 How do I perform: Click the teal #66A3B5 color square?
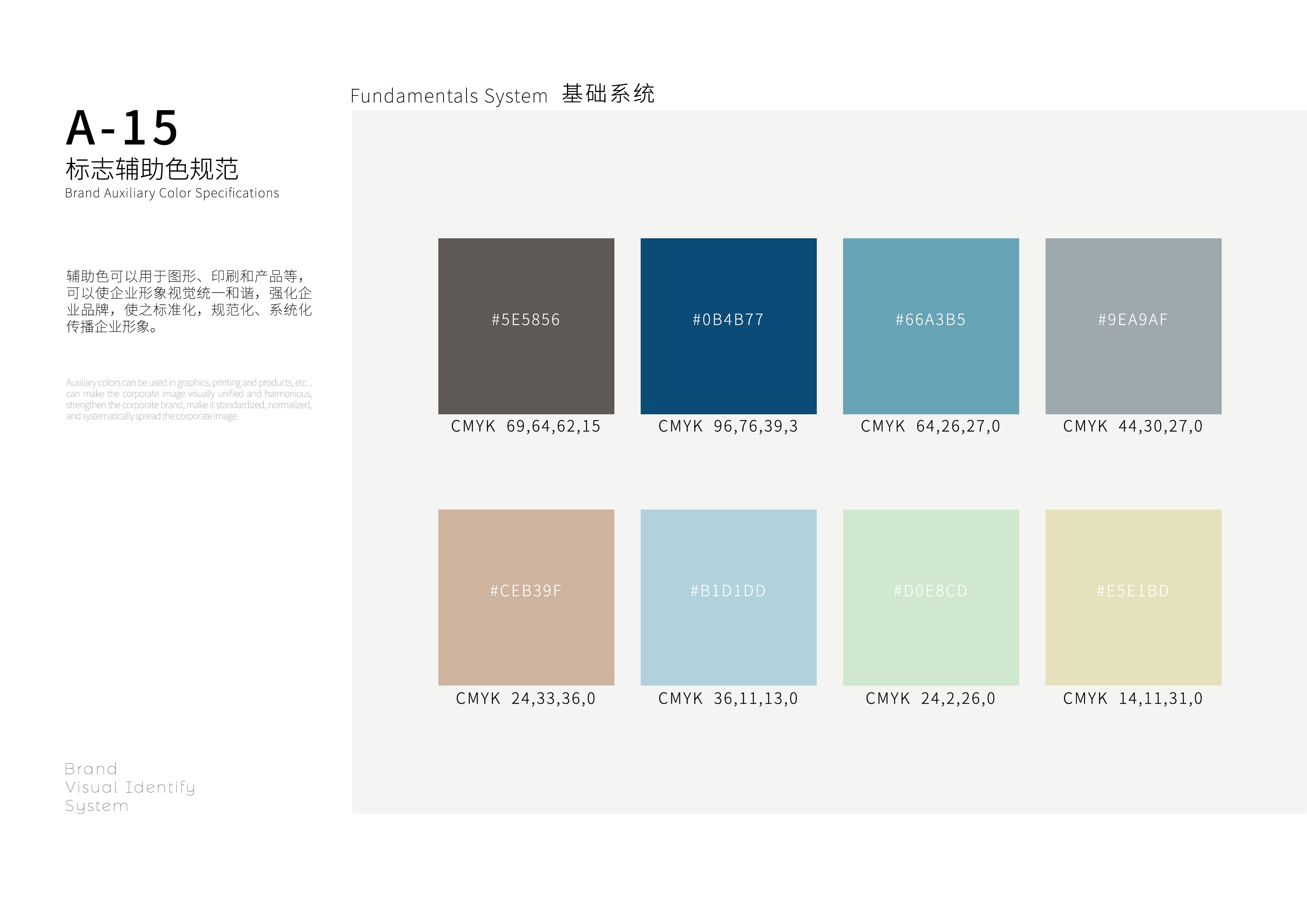[930, 325]
